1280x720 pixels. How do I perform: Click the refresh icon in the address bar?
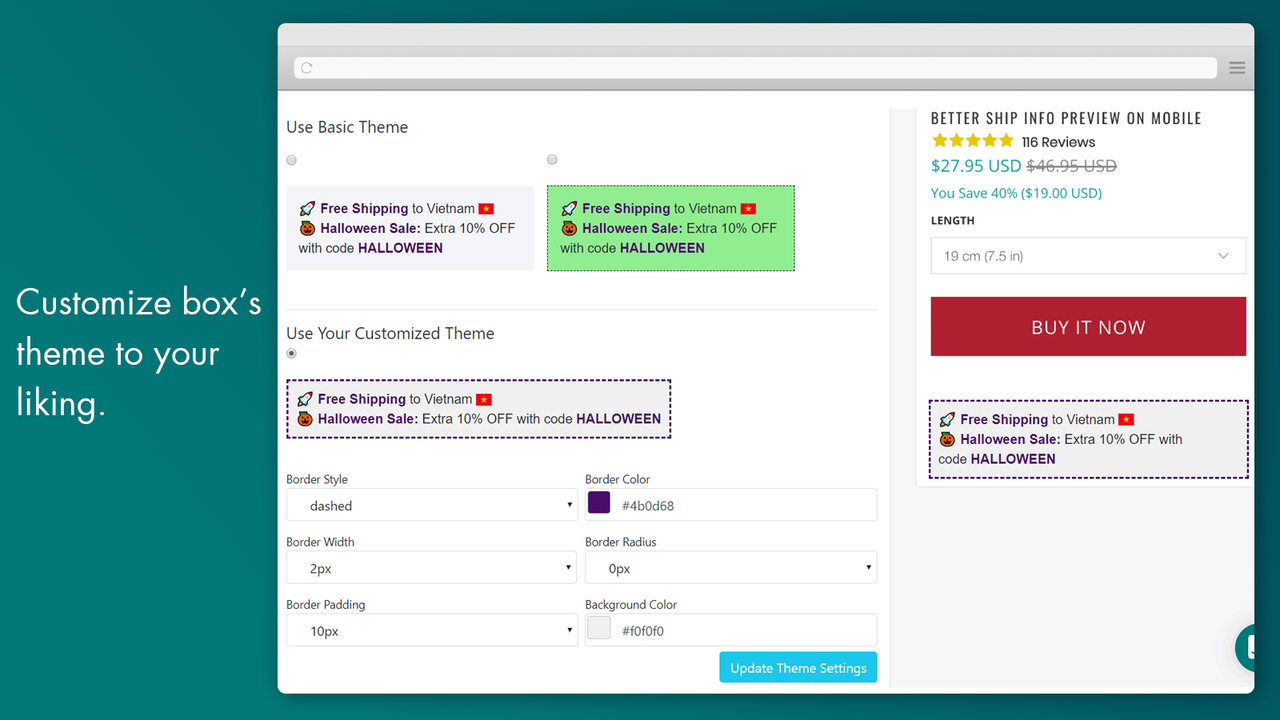[x=305, y=67]
